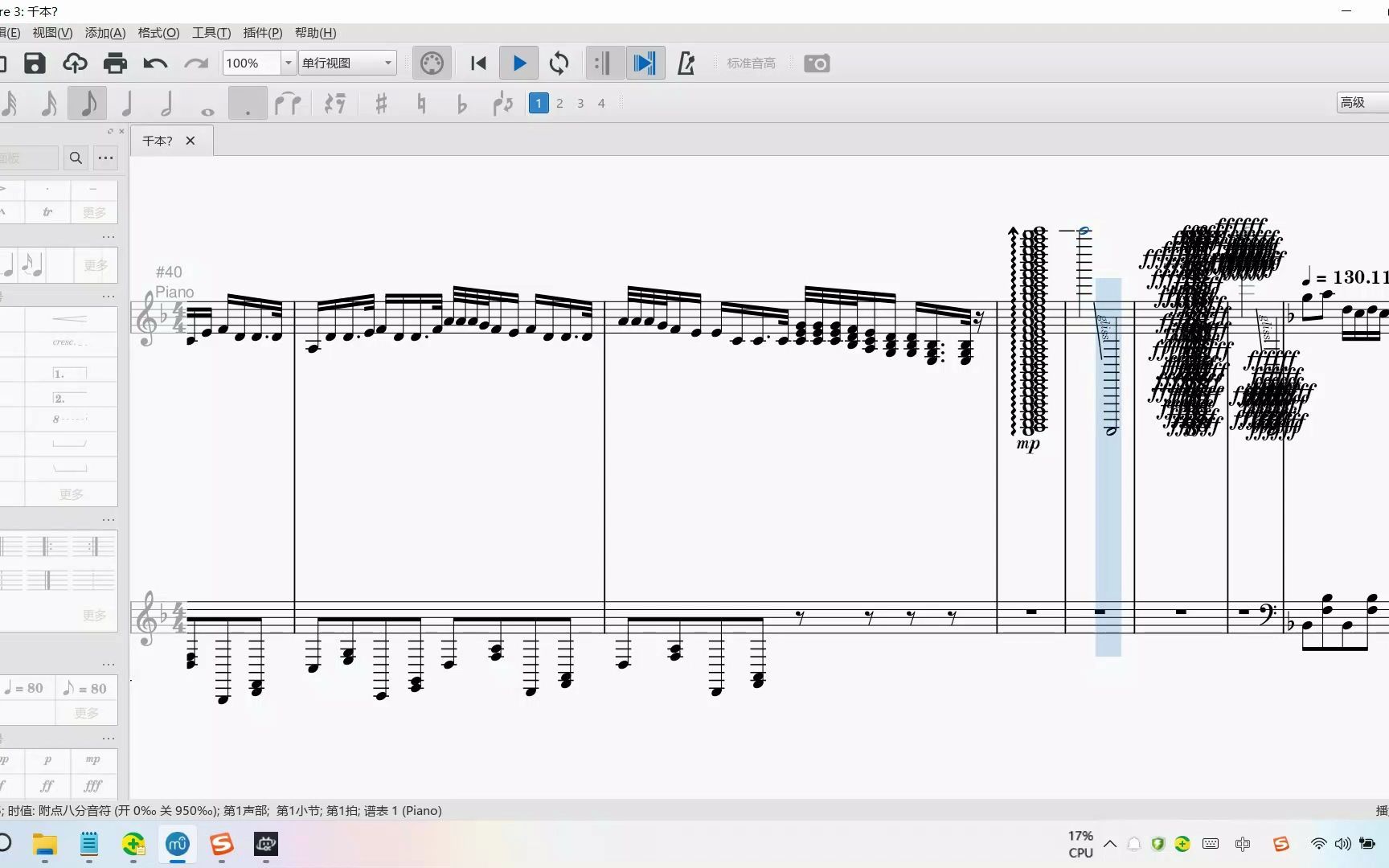This screenshot has height=868, width=1389.
Task: Open MuseScore from the Windows taskbar
Action: pyautogui.click(x=177, y=844)
